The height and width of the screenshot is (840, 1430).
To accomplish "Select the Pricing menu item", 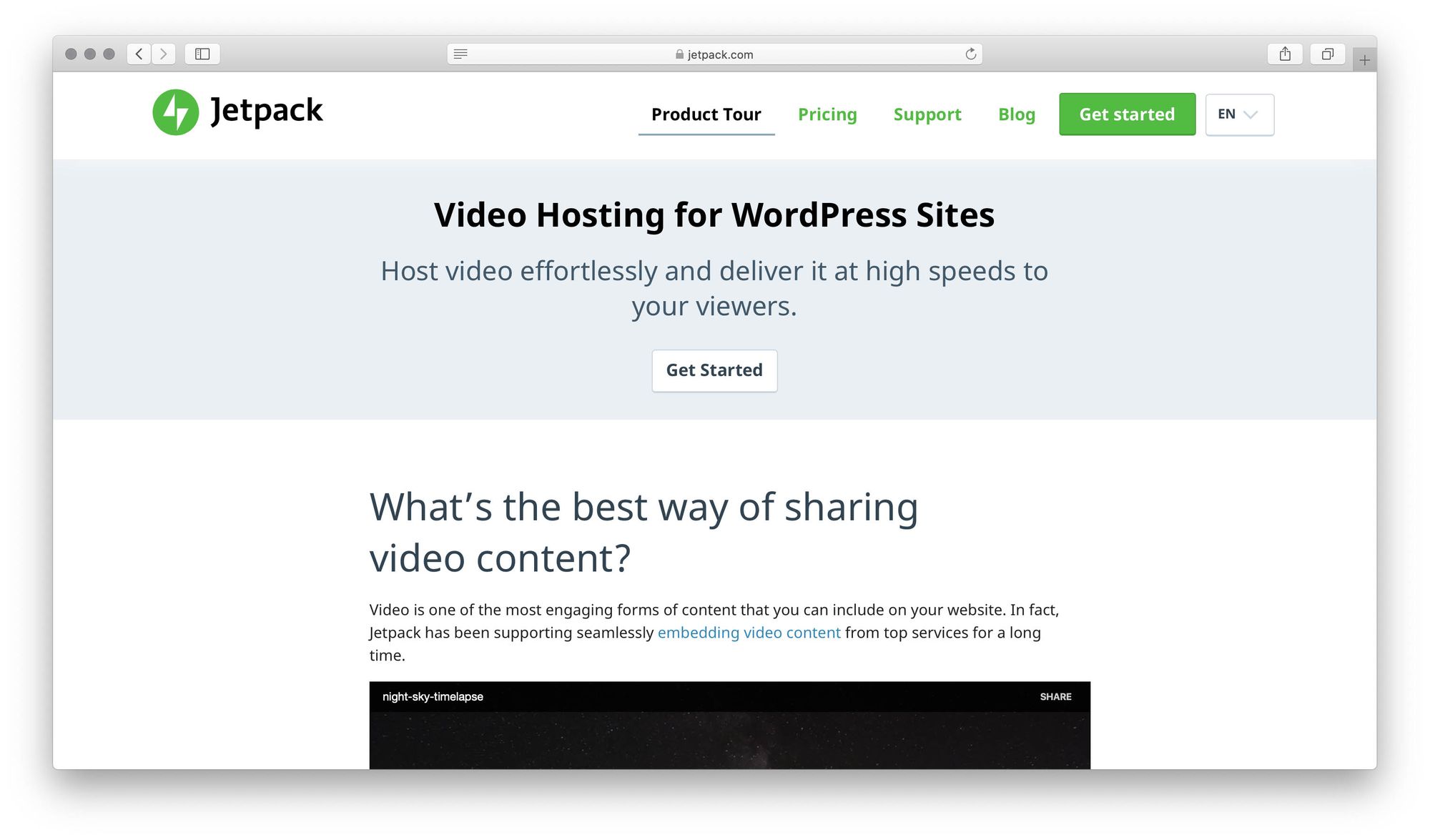I will [x=827, y=113].
